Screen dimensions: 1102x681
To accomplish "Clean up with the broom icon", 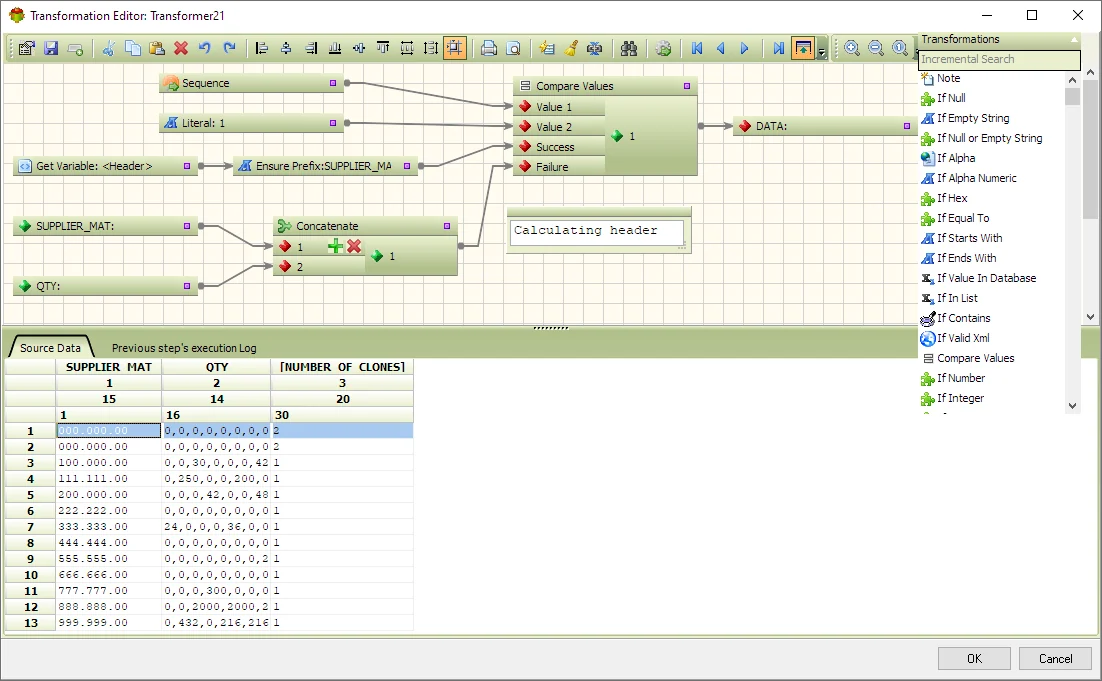I will click(571, 48).
